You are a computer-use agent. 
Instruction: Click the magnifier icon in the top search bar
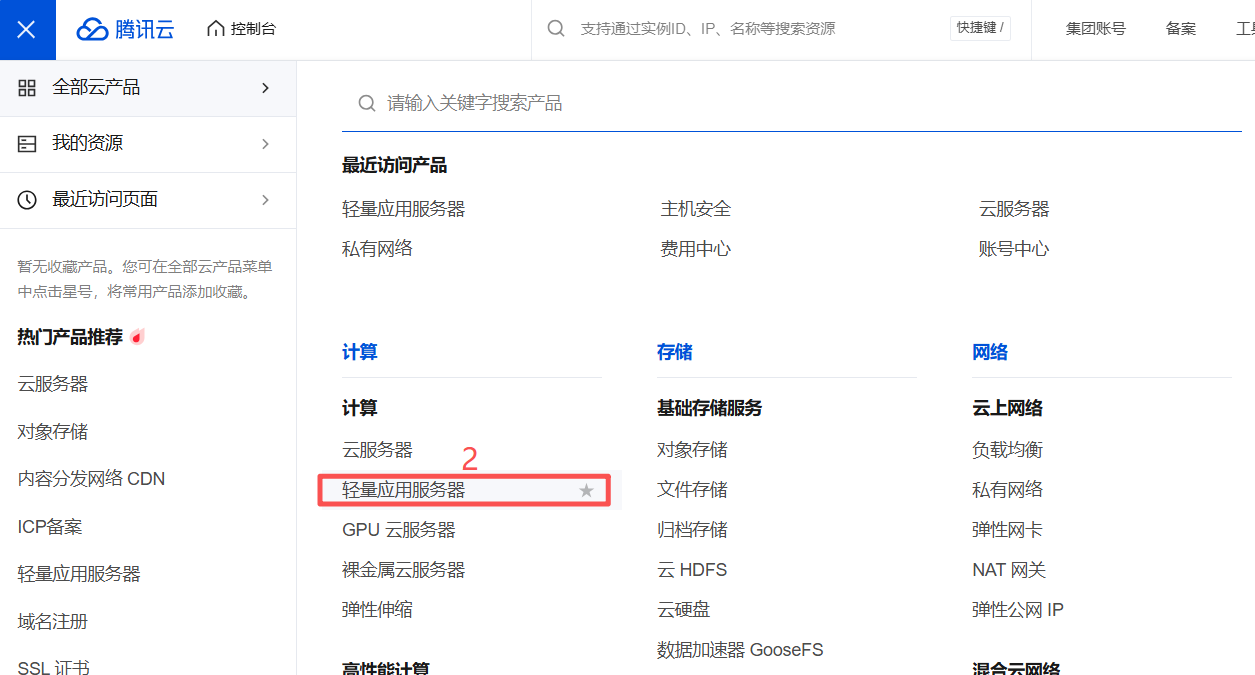tap(556, 28)
